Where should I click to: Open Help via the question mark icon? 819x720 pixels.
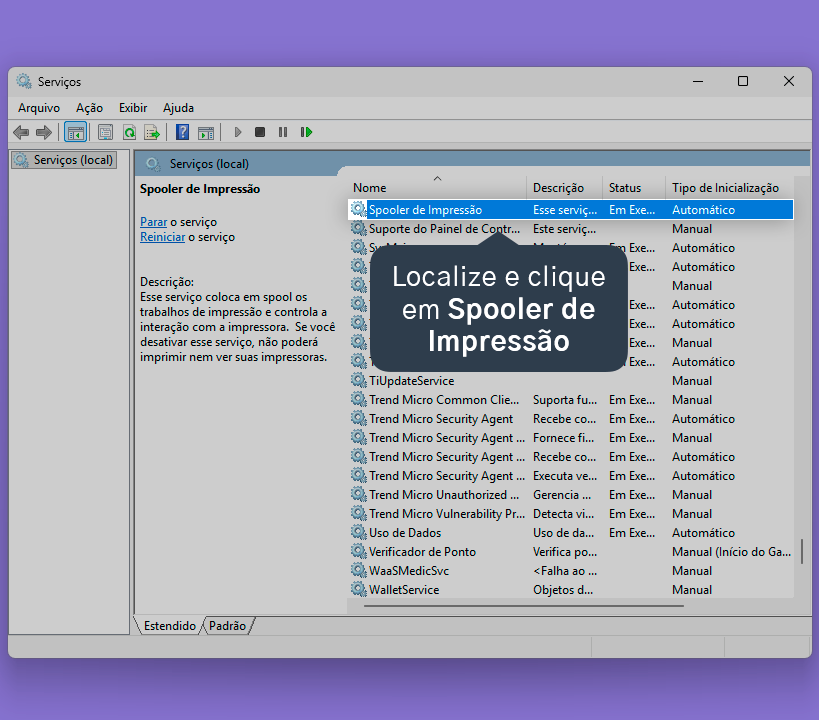tap(182, 132)
